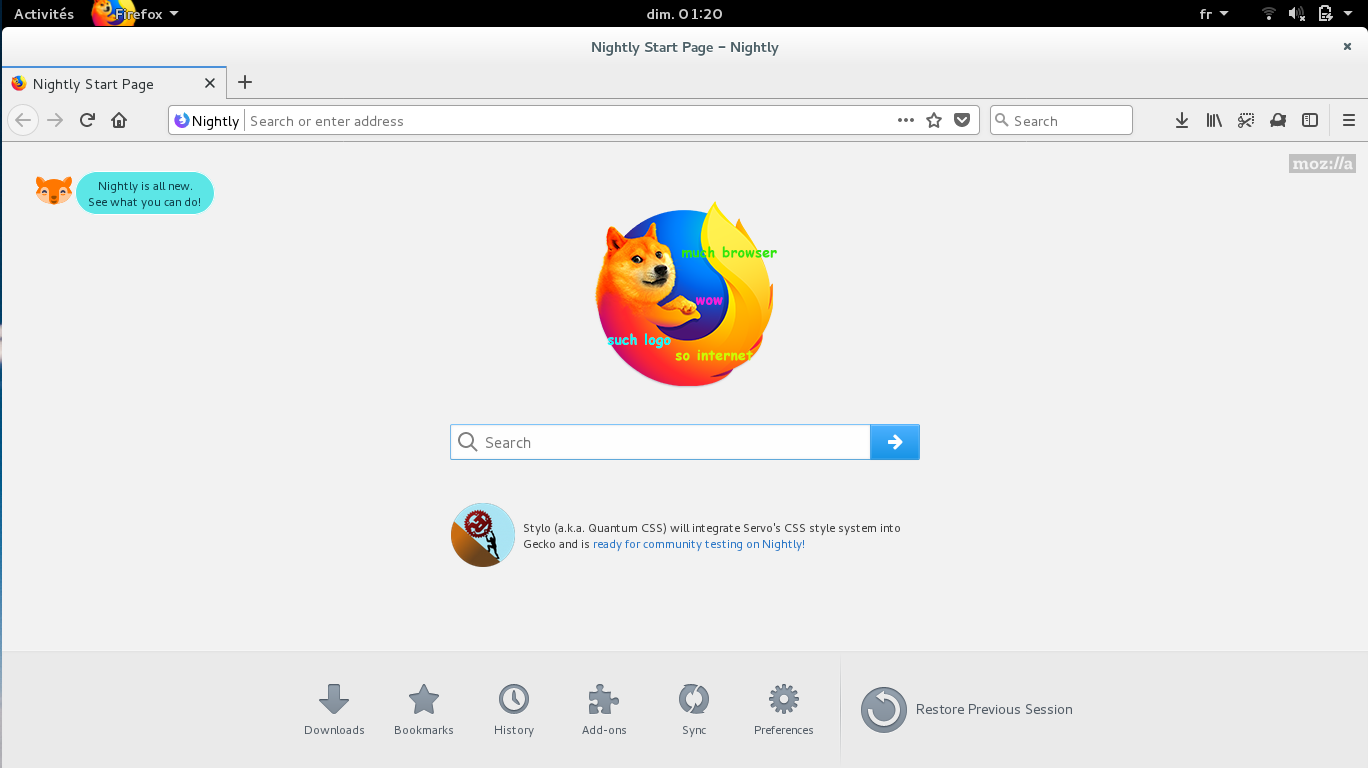
Task: Open the home page via house icon
Action: [x=119, y=120]
